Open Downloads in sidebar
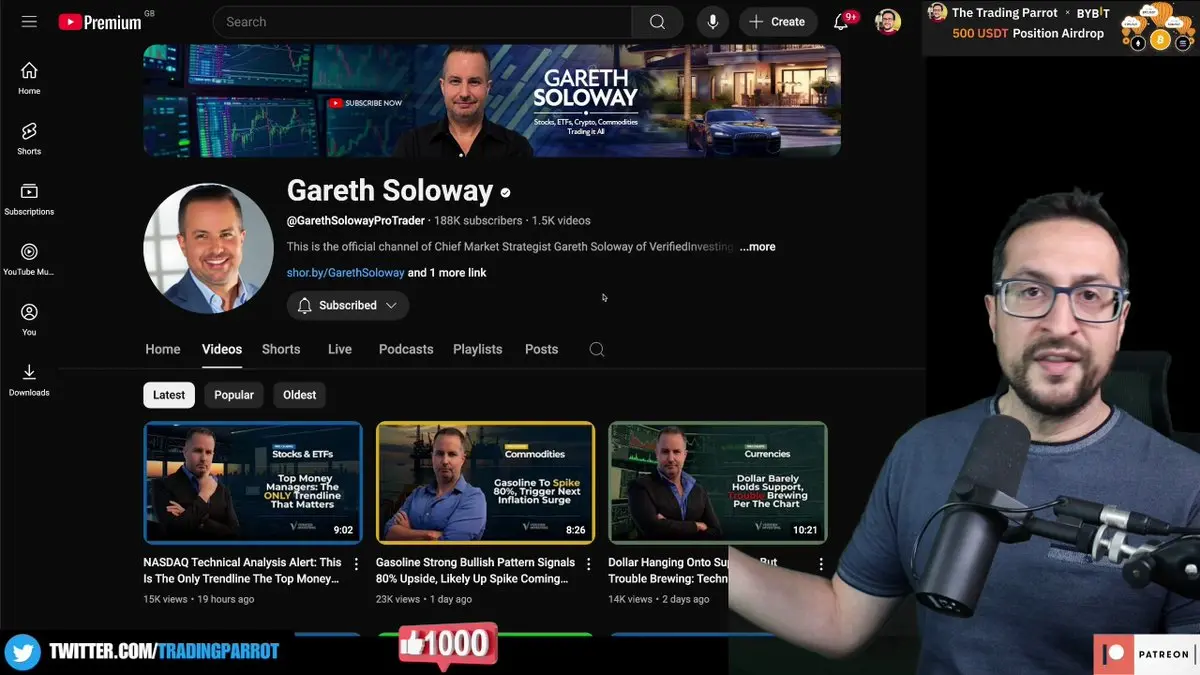This screenshot has width=1200, height=675. pyautogui.click(x=29, y=380)
